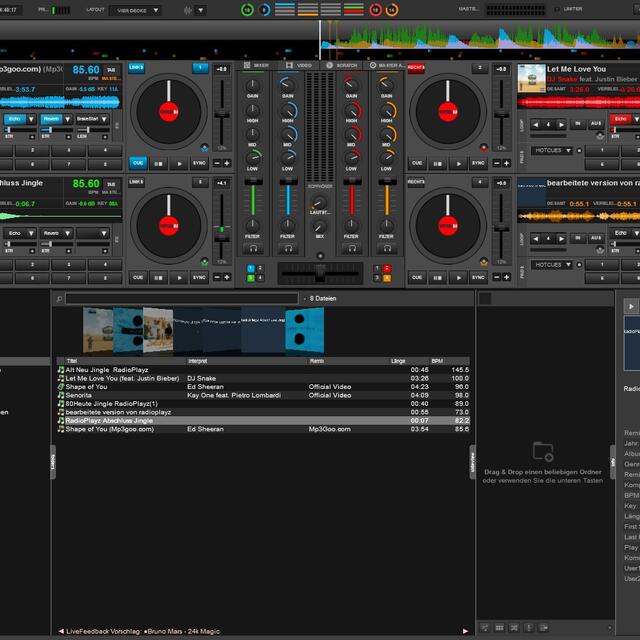The image size is (640, 640).
Task: Click the magnifier icon in the browser search bar
Action: [60, 299]
